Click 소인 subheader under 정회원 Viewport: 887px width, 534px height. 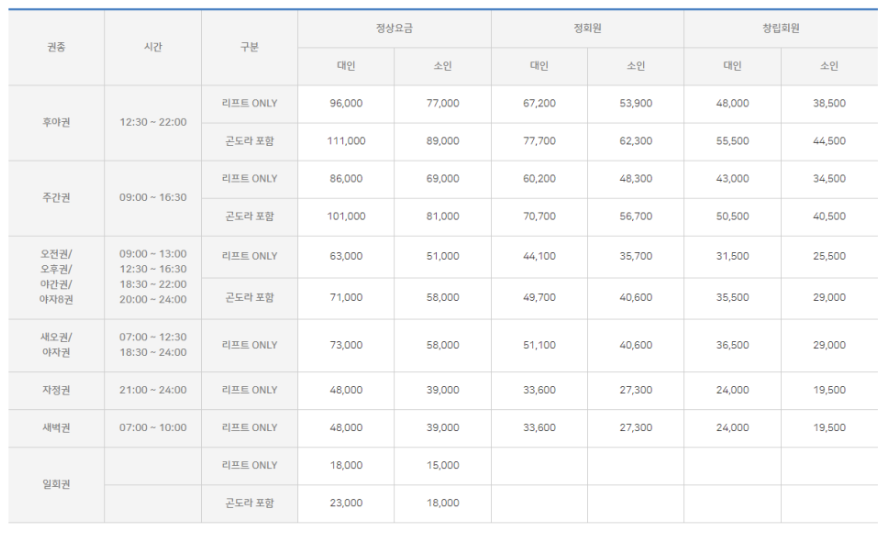click(636, 66)
